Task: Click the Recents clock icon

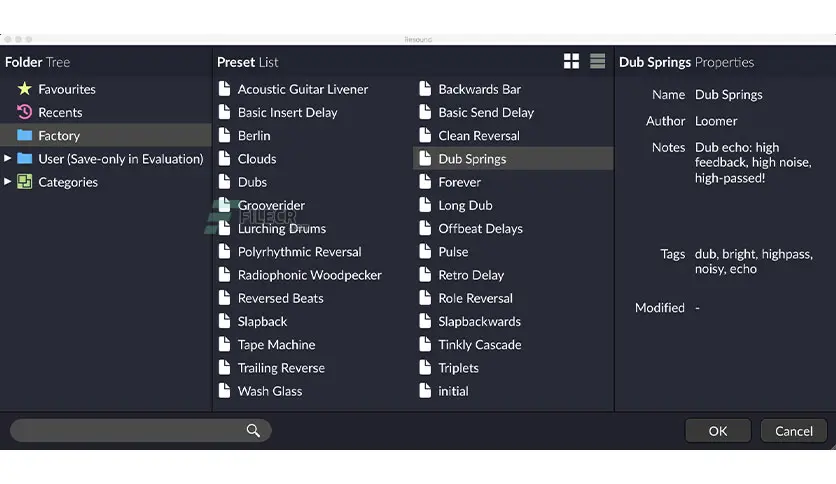Action: point(25,112)
